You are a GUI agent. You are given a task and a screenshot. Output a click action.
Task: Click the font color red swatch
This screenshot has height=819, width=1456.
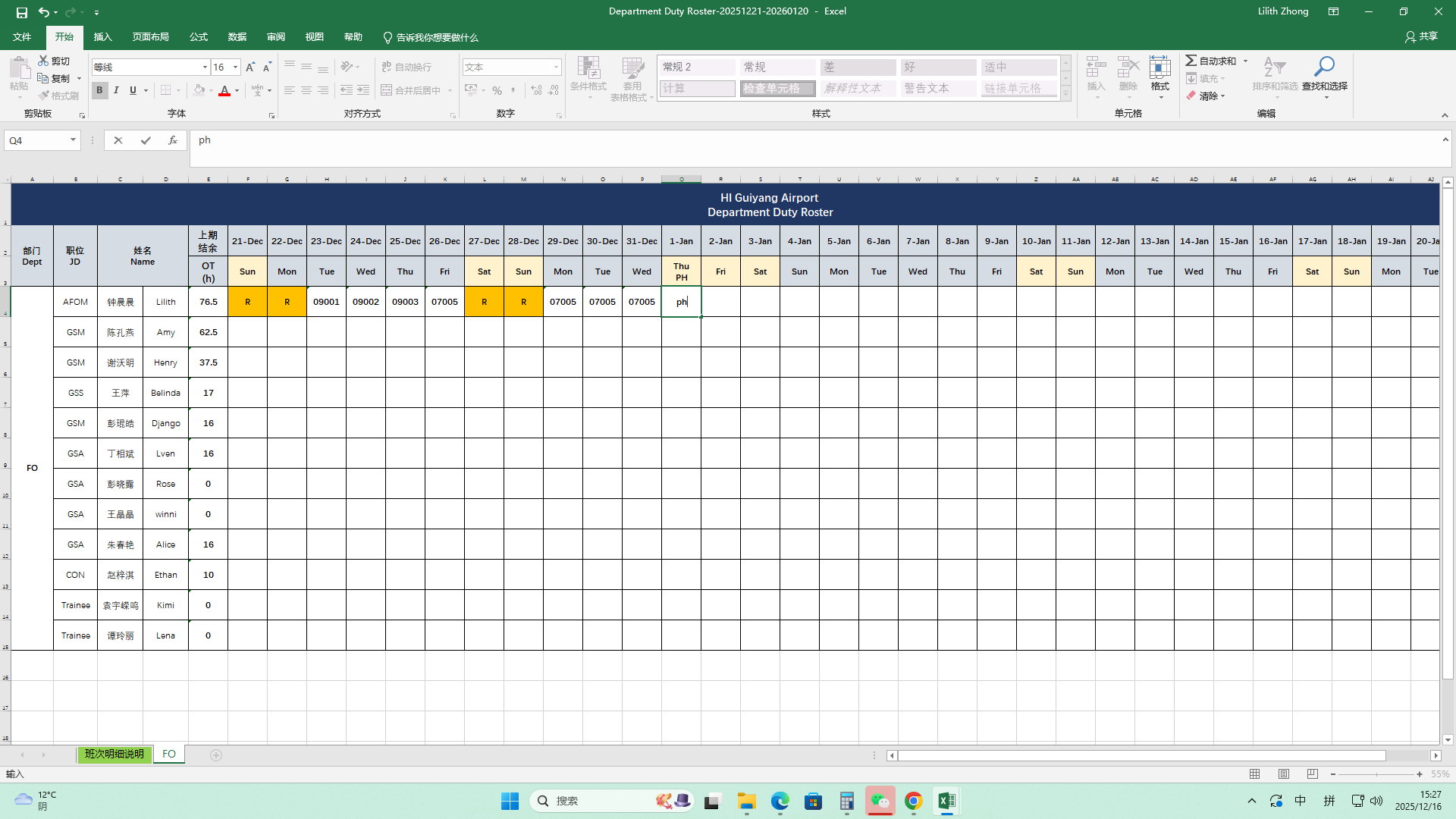[224, 90]
